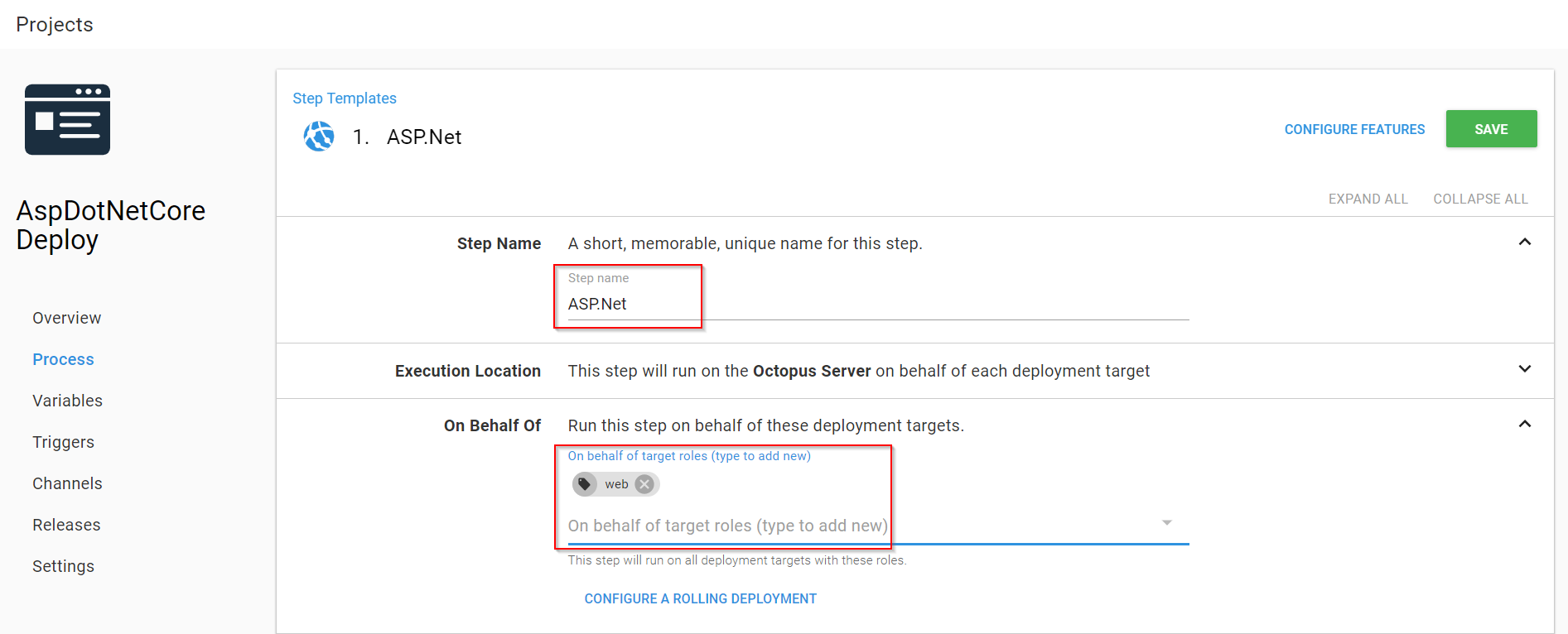Open the target roles dropdown arrow
This screenshot has height=634, width=1568.
[1167, 523]
